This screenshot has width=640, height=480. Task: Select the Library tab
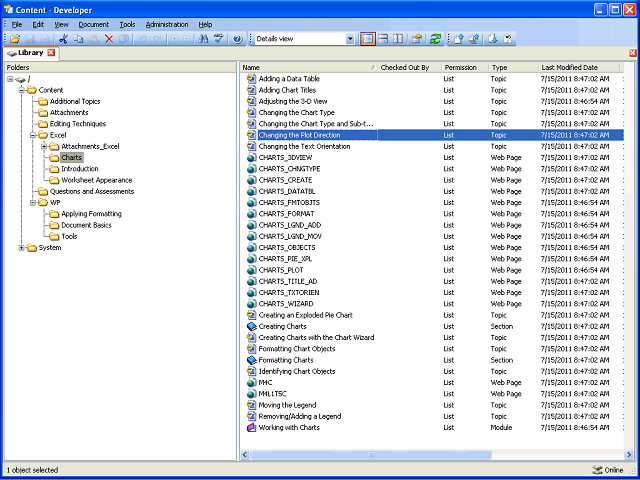tap(31, 53)
